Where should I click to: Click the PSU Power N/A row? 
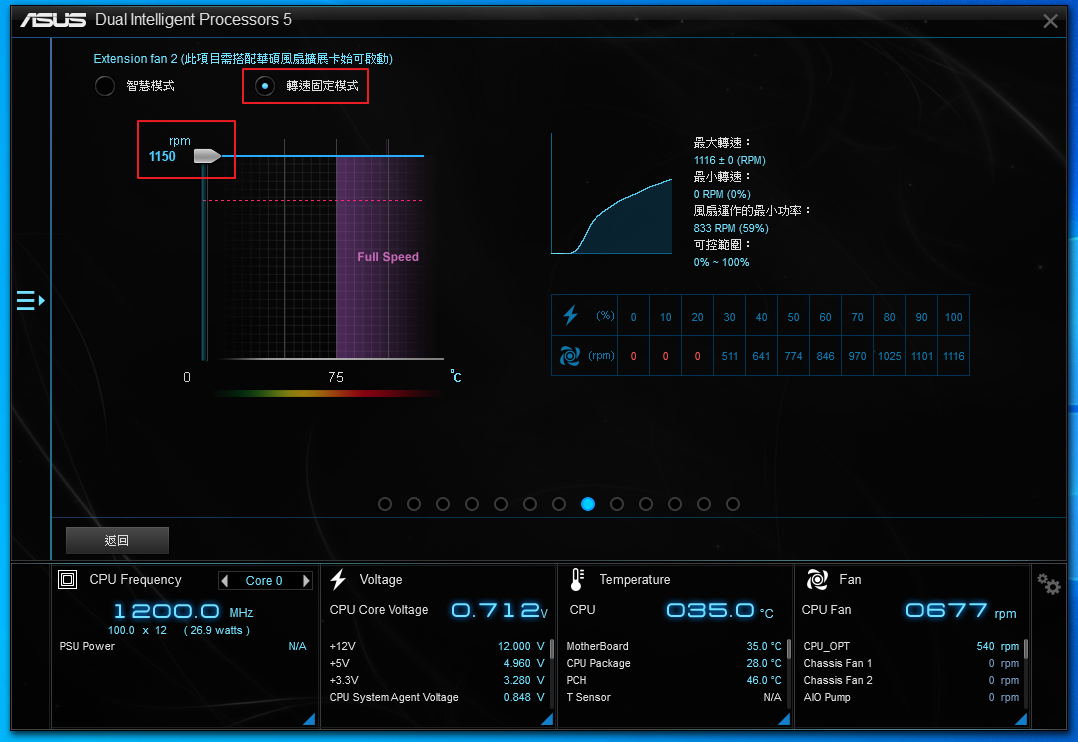[x=183, y=646]
